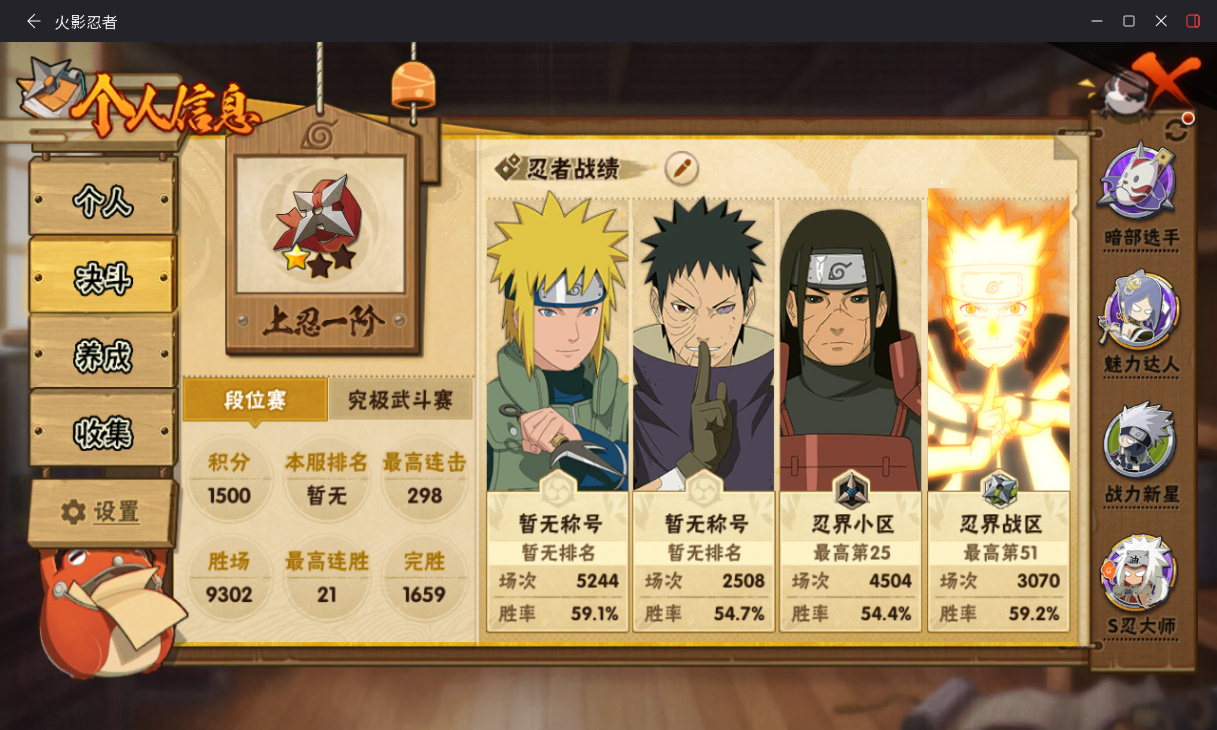Select the S忍大师 Jiraiya badge
The image size is (1217, 730).
tap(1140, 572)
